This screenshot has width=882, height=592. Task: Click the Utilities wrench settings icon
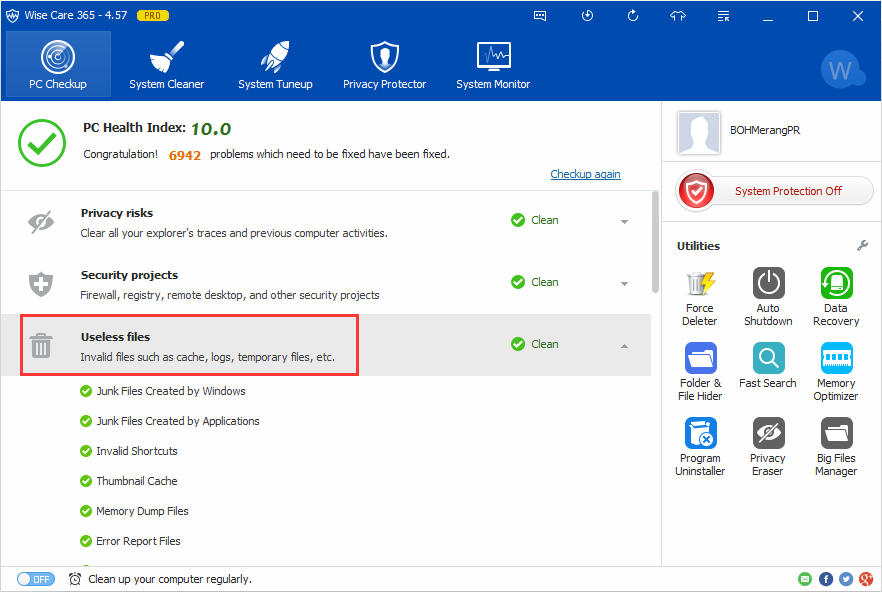(862, 245)
